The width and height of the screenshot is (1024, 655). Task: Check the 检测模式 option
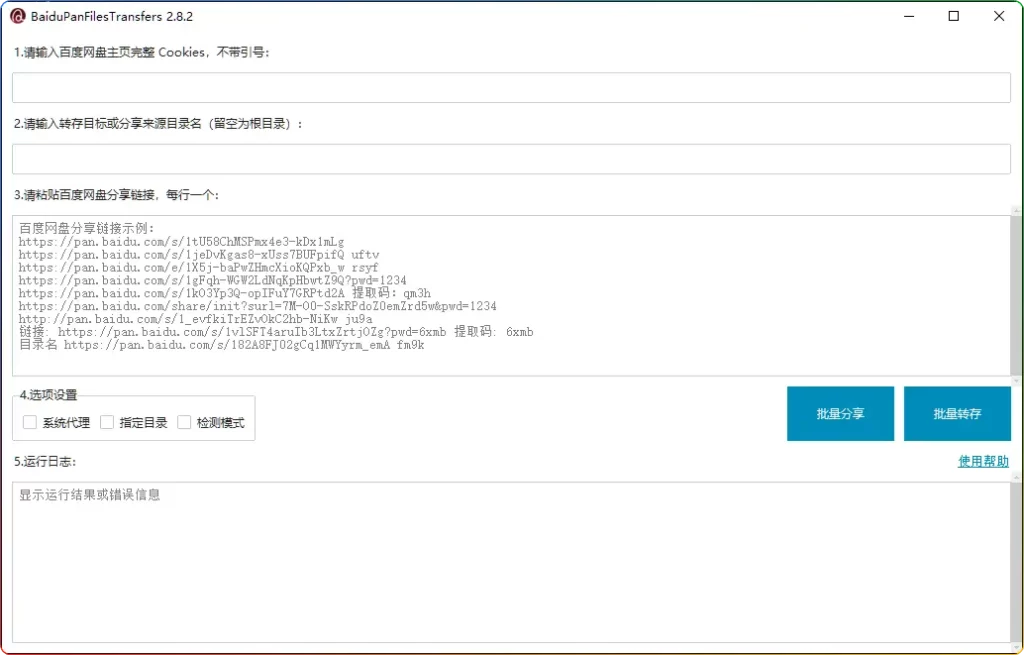184,423
